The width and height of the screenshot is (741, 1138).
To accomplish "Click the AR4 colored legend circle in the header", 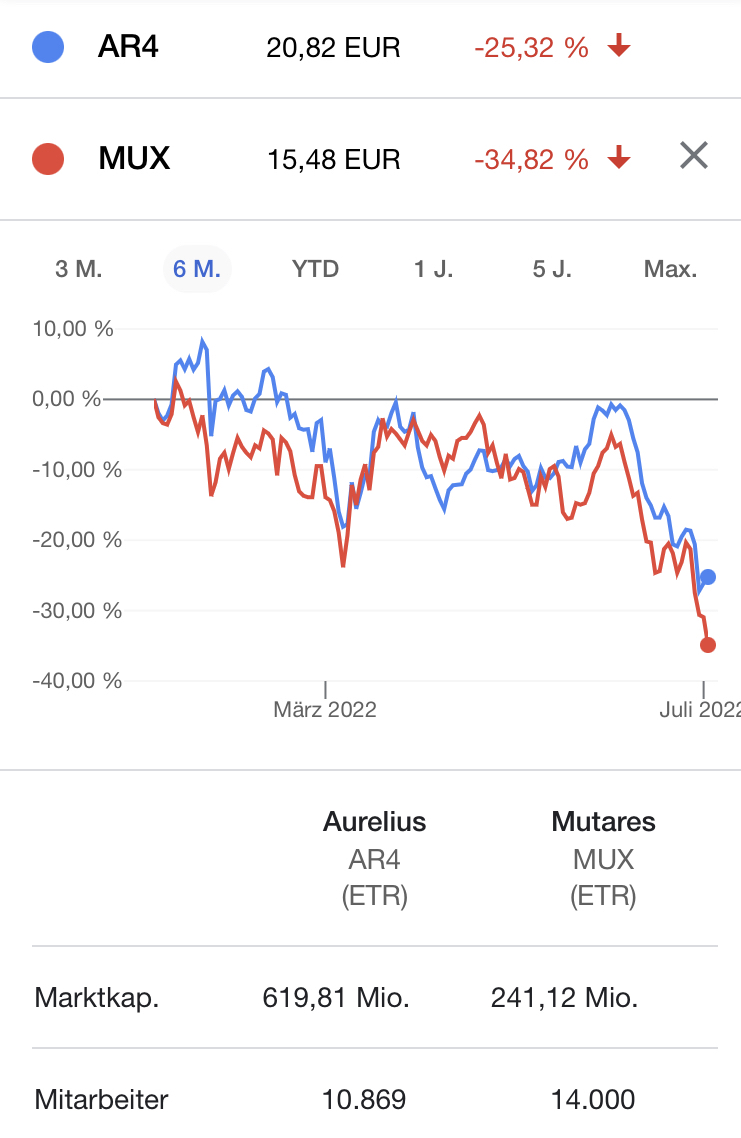I will [x=46, y=46].
